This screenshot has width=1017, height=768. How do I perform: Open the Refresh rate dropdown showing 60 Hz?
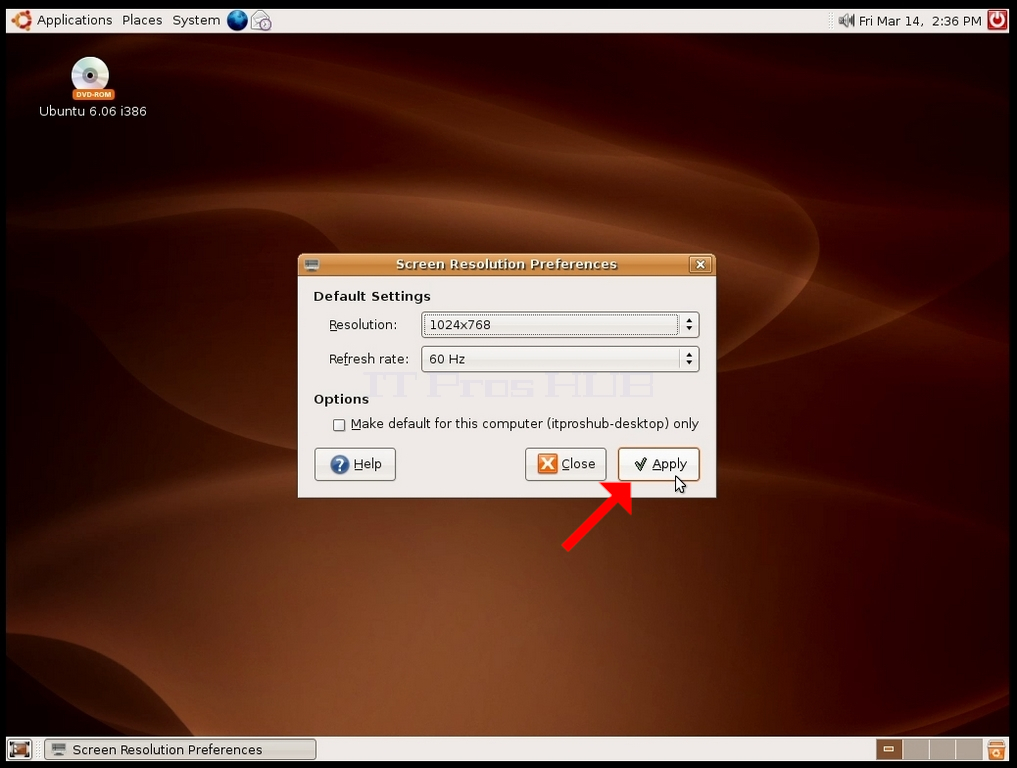tap(560, 359)
